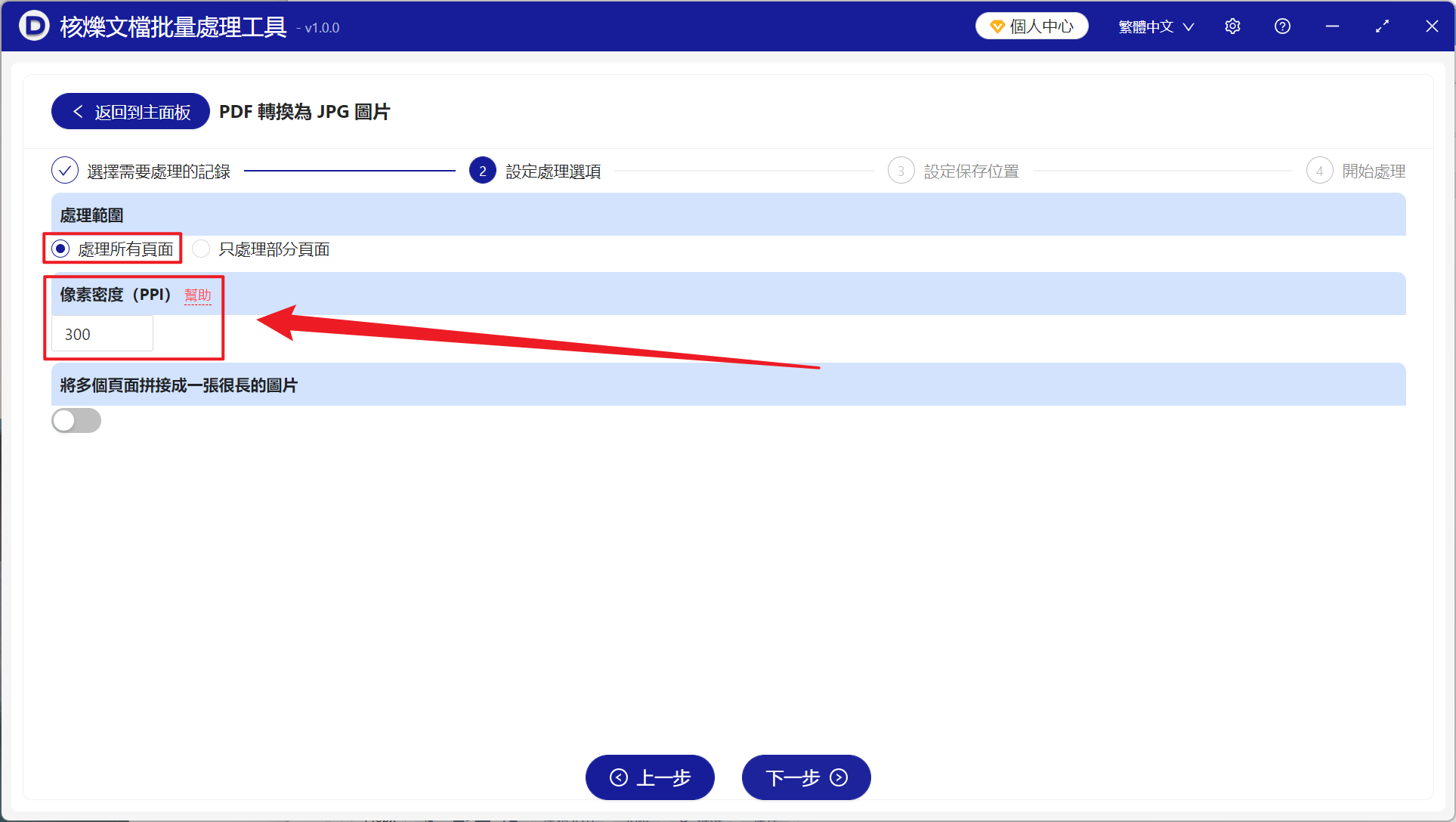
Task: Click the PPI value input field
Action: pos(103,334)
